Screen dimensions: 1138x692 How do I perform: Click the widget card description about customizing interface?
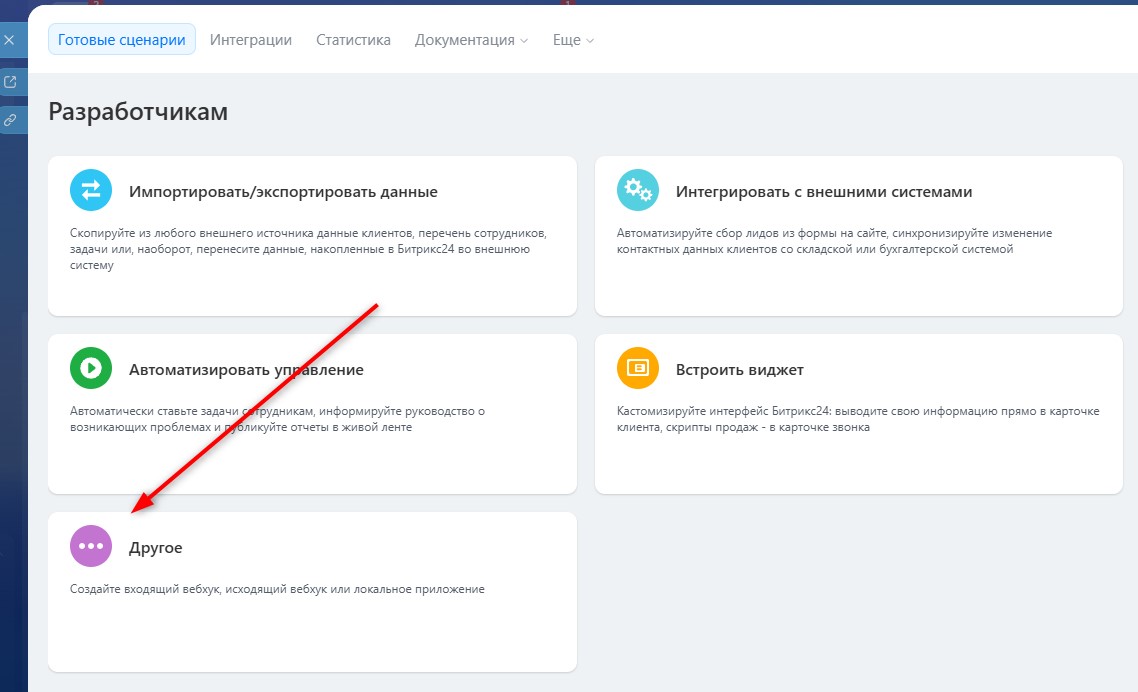(858, 419)
